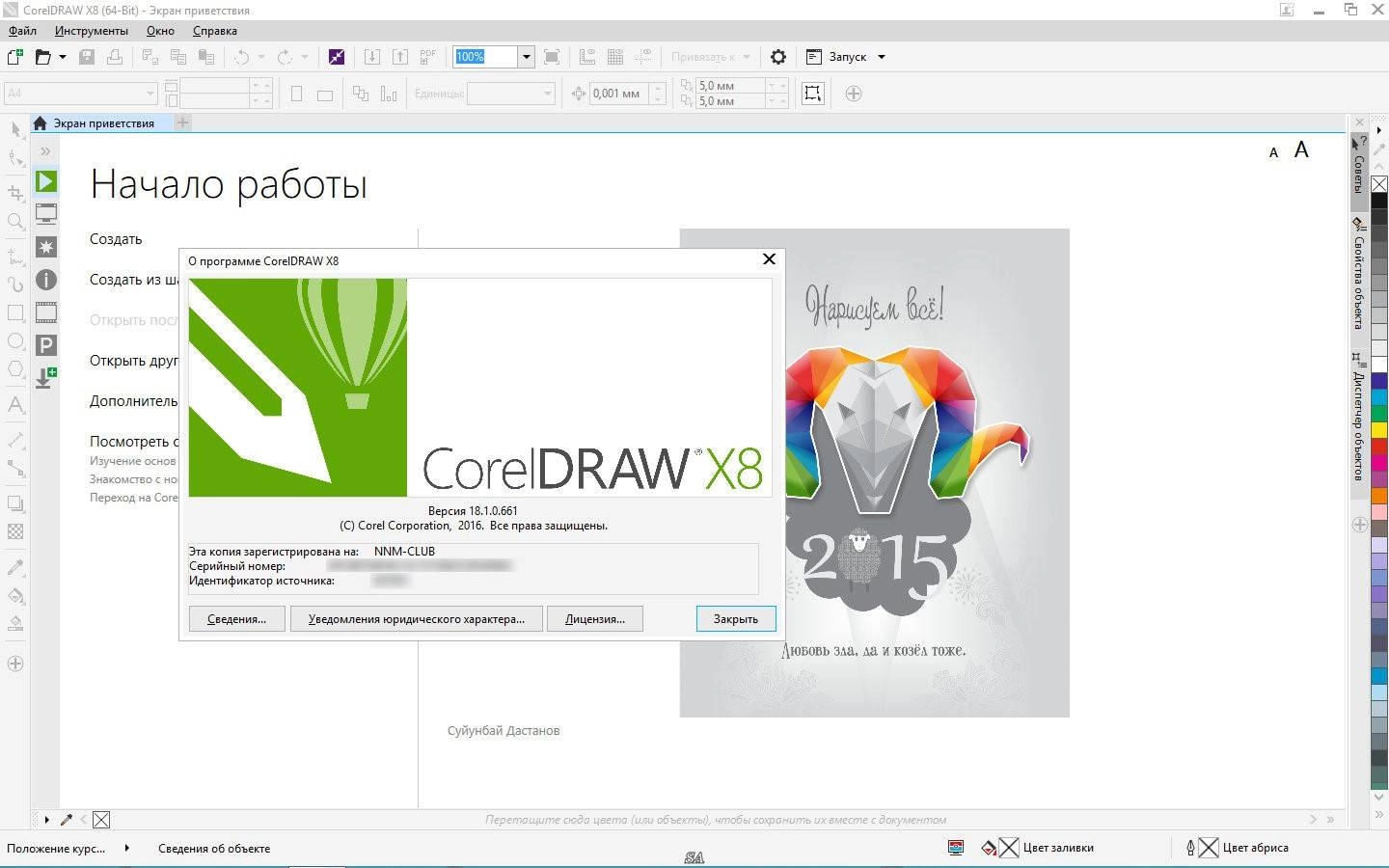Close the О программе dialog with X
The width and height of the screenshot is (1389, 868).
pyautogui.click(x=769, y=259)
